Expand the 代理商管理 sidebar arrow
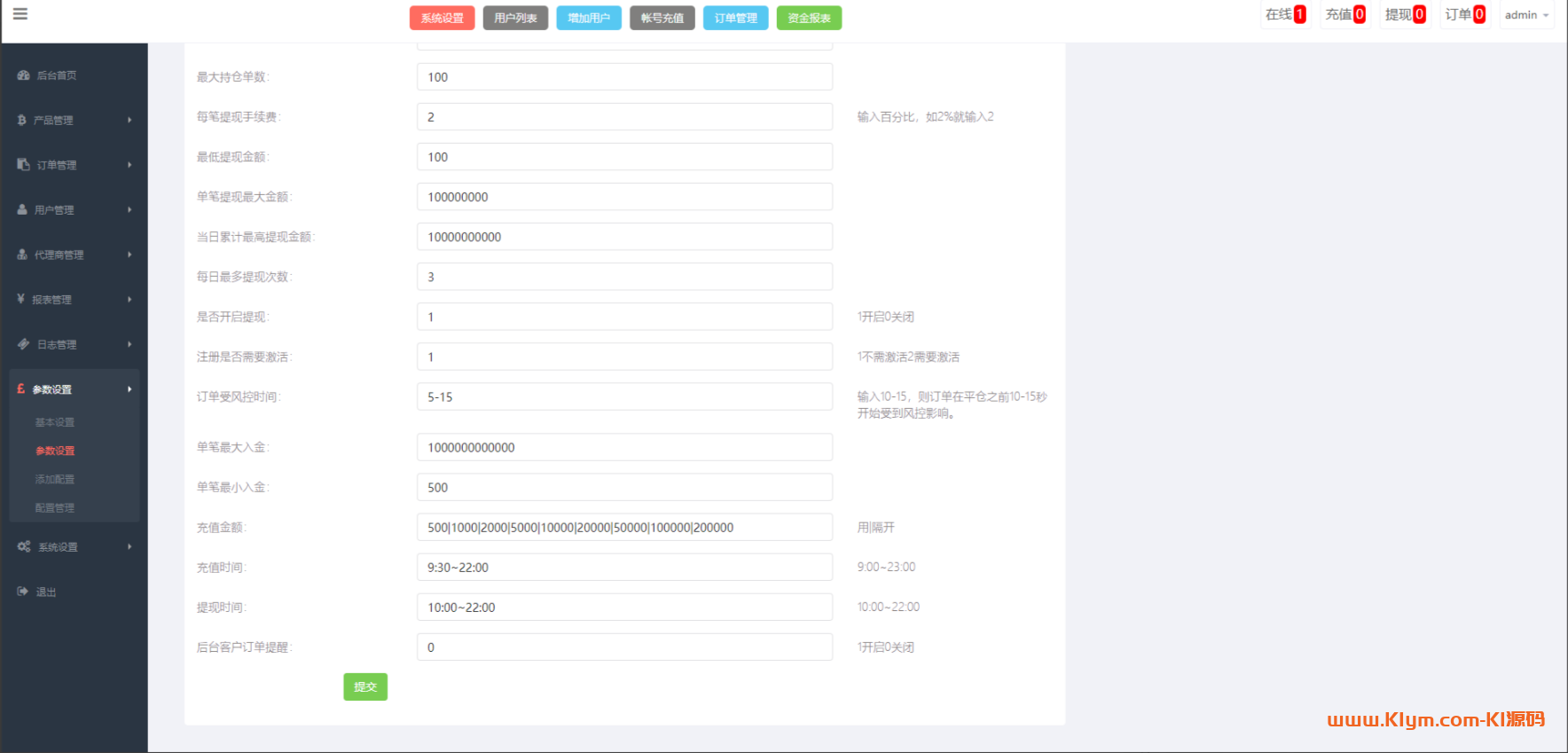1568x753 pixels. point(129,255)
